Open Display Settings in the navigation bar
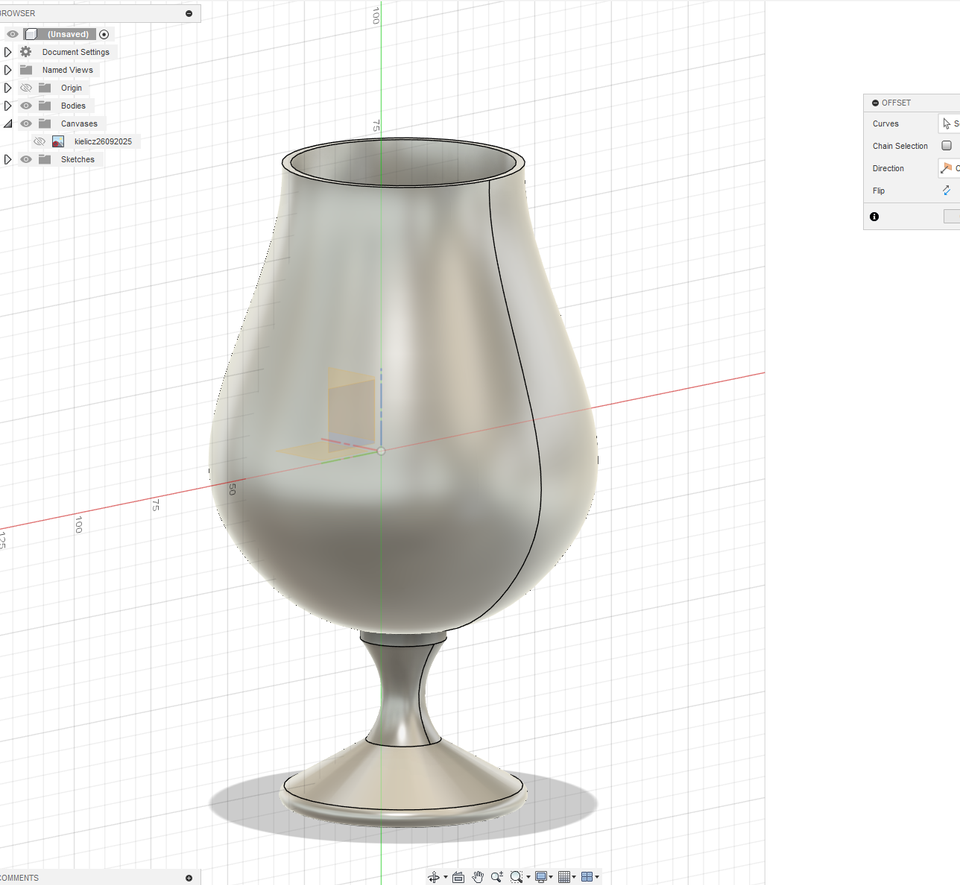The image size is (960, 885). (541, 877)
